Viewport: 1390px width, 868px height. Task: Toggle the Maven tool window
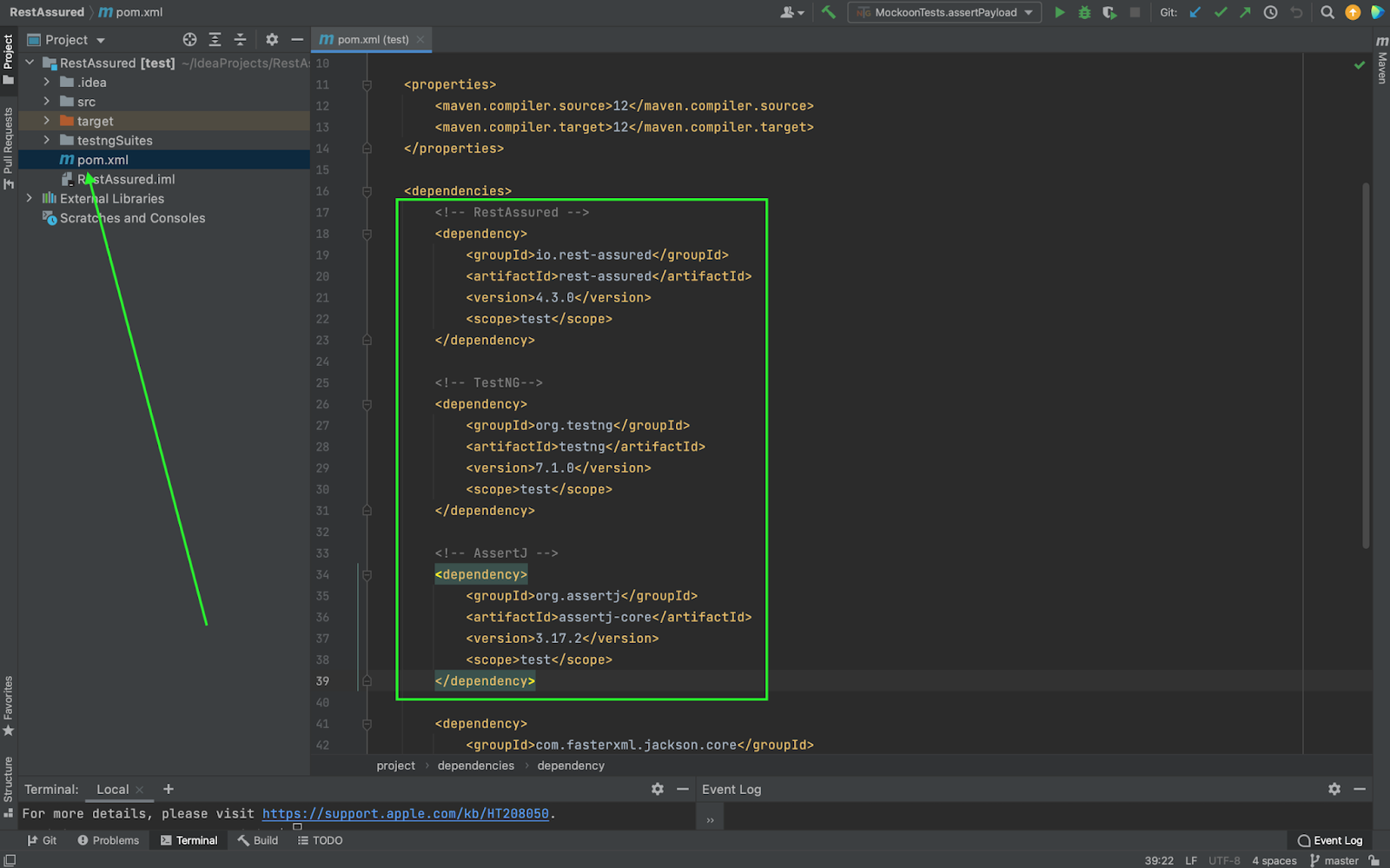(1381, 61)
